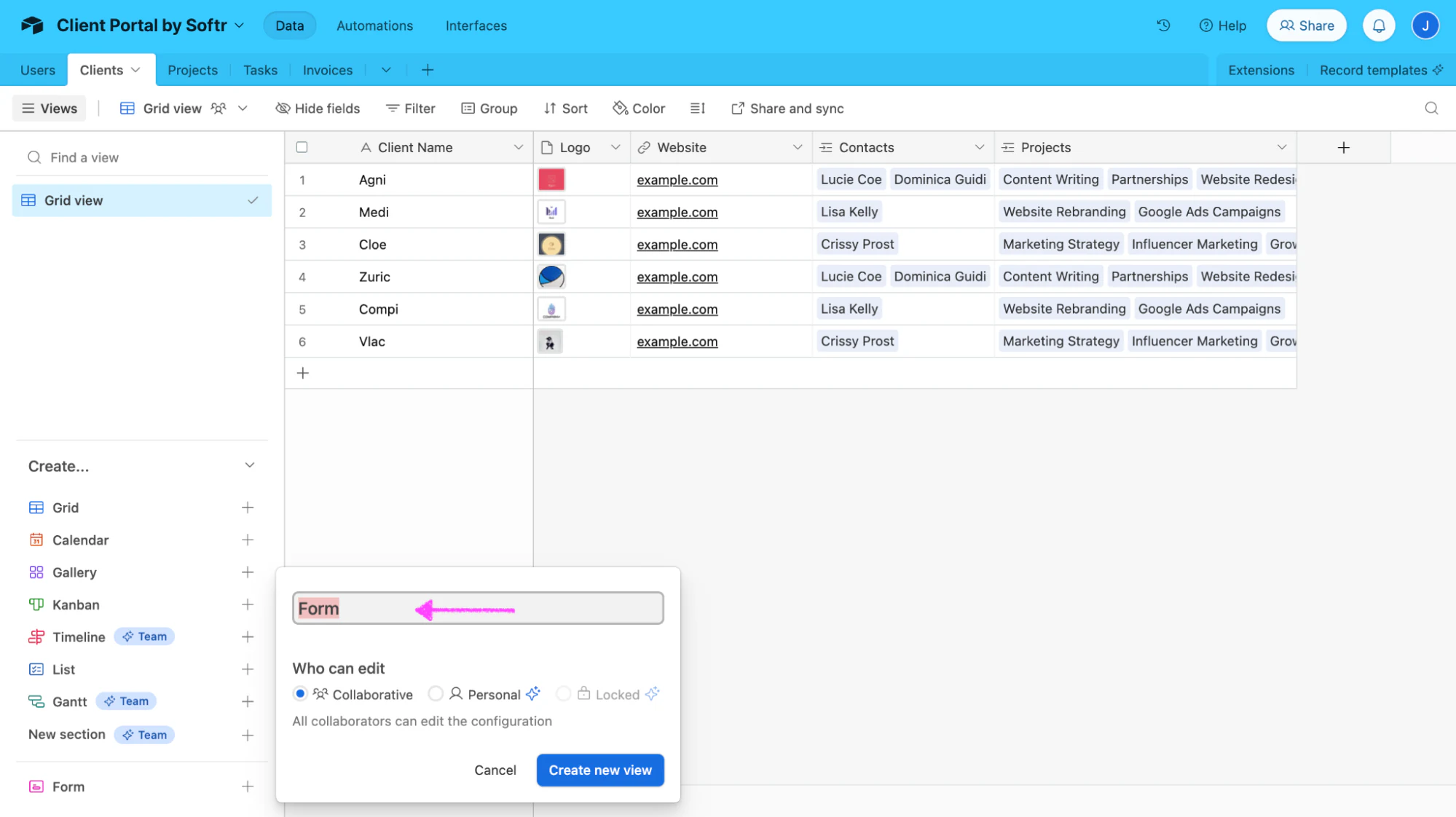
Task: Add a new field column plus
Action: [1344, 148]
